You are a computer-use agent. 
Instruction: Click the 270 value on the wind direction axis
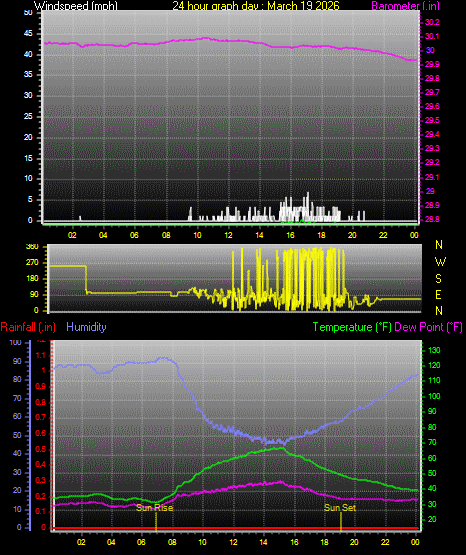click(32, 263)
